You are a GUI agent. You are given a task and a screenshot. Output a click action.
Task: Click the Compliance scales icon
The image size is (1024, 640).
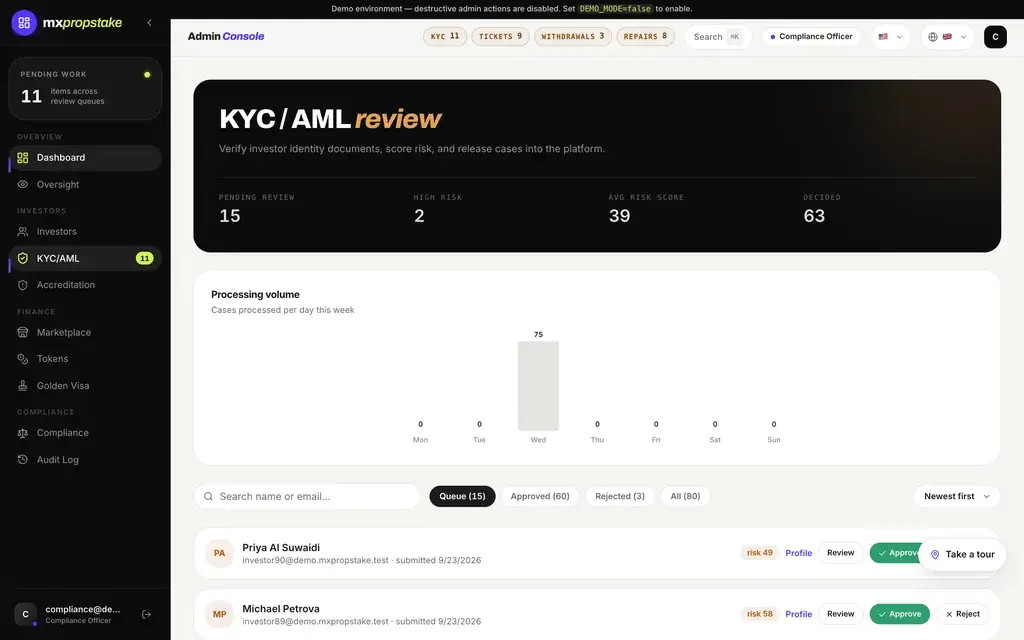click(23, 432)
